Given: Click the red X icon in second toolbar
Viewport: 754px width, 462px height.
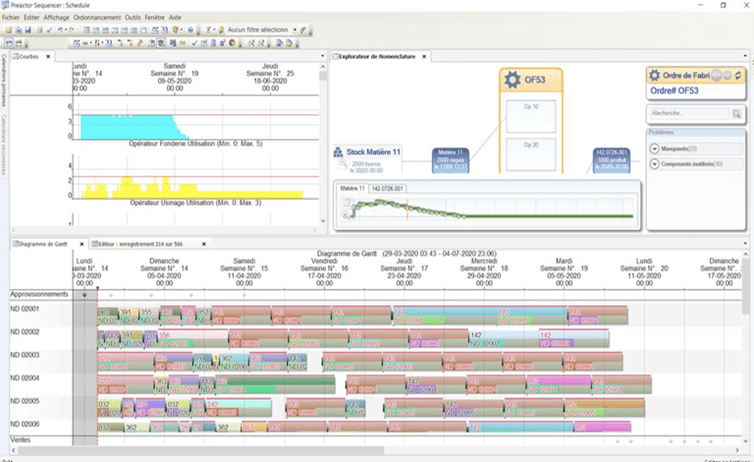Looking at the screenshot, I should coord(140,43).
